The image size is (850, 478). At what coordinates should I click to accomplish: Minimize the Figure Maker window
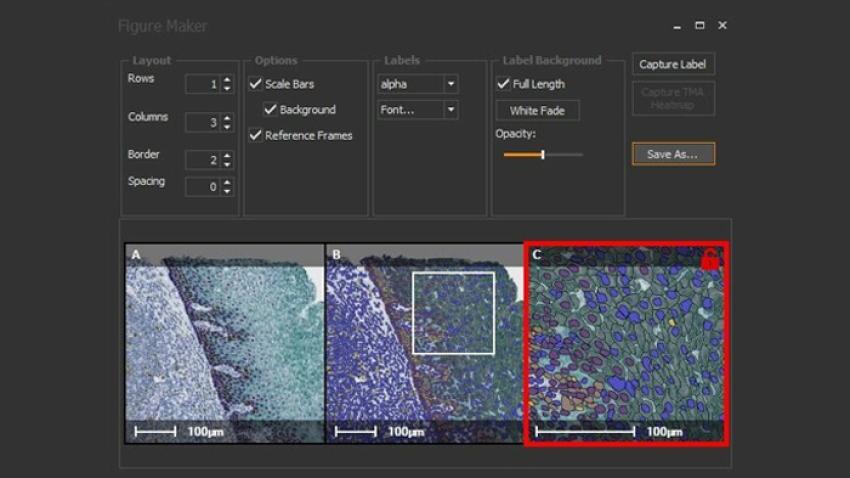click(675, 26)
